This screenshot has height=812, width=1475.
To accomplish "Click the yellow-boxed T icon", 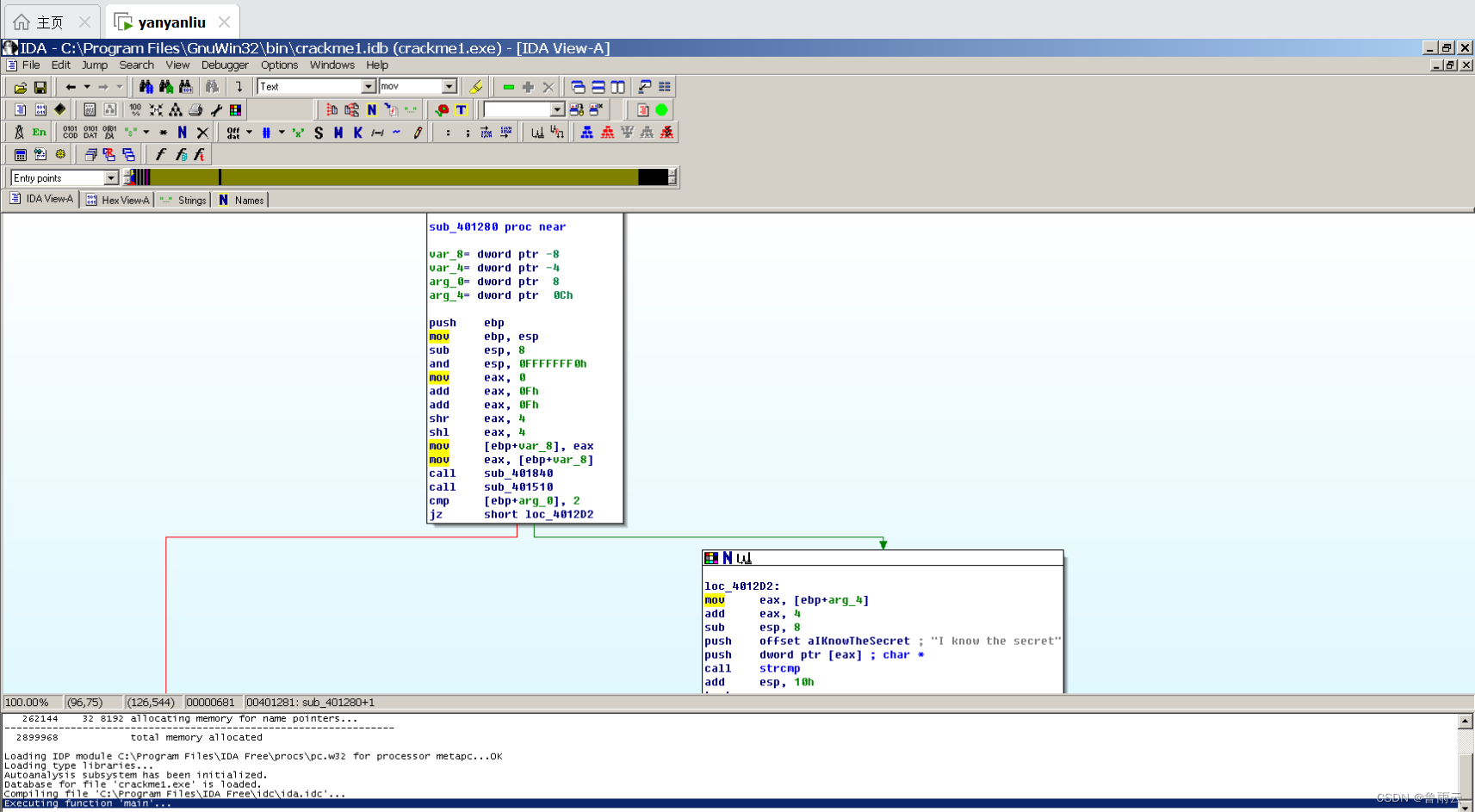I will pyautogui.click(x=461, y=109).
